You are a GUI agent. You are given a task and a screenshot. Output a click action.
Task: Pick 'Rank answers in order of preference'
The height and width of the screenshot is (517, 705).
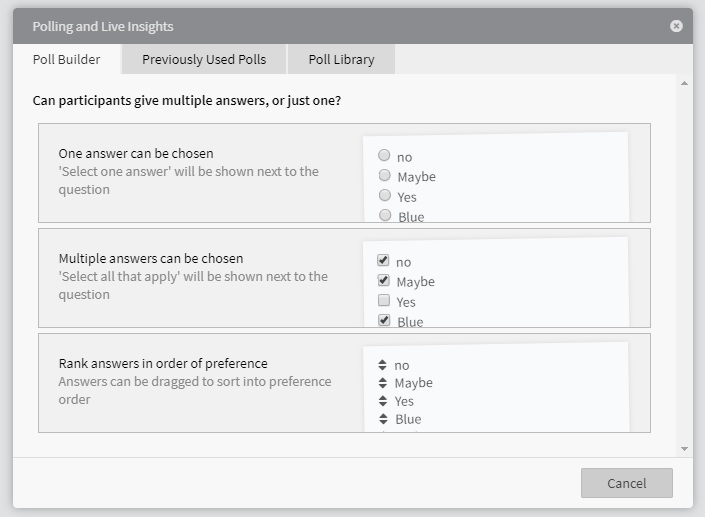(163, 364)
